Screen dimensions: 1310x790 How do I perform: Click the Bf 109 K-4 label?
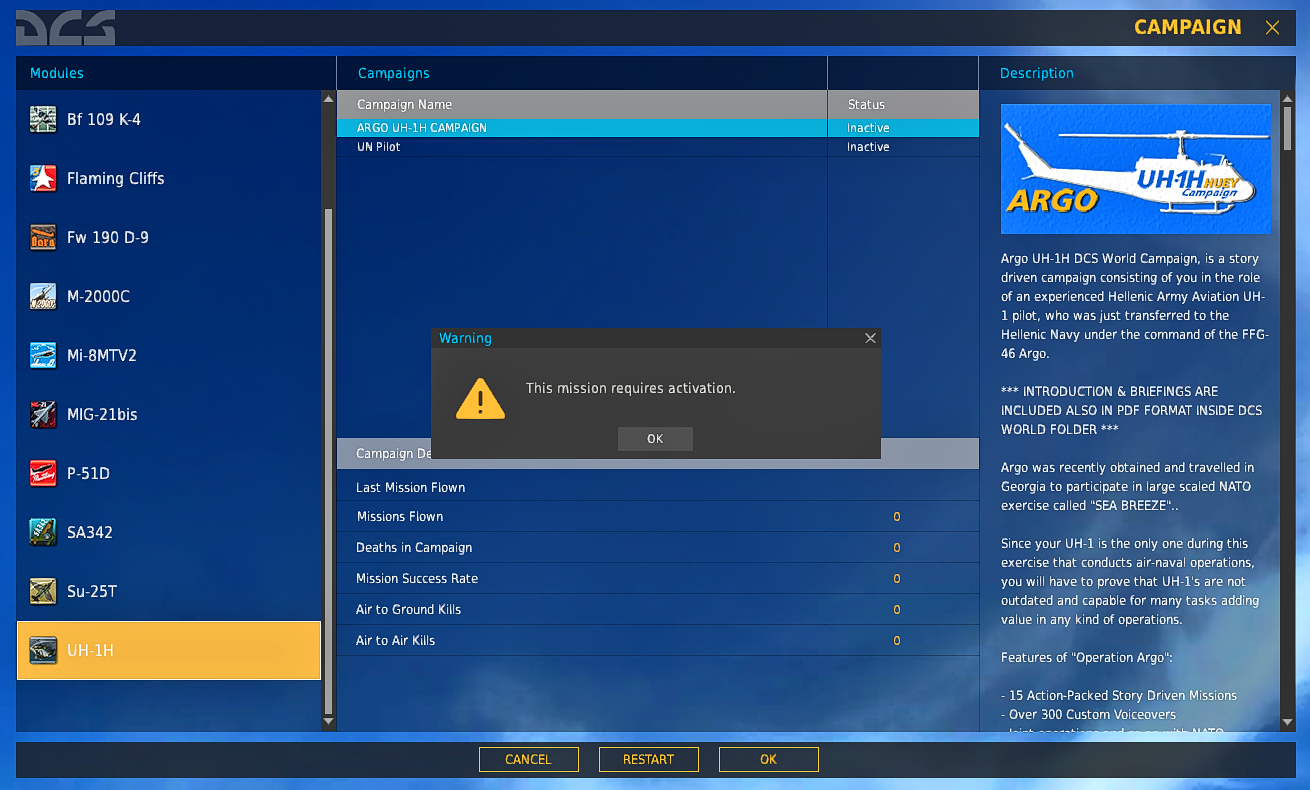[104, 120]
